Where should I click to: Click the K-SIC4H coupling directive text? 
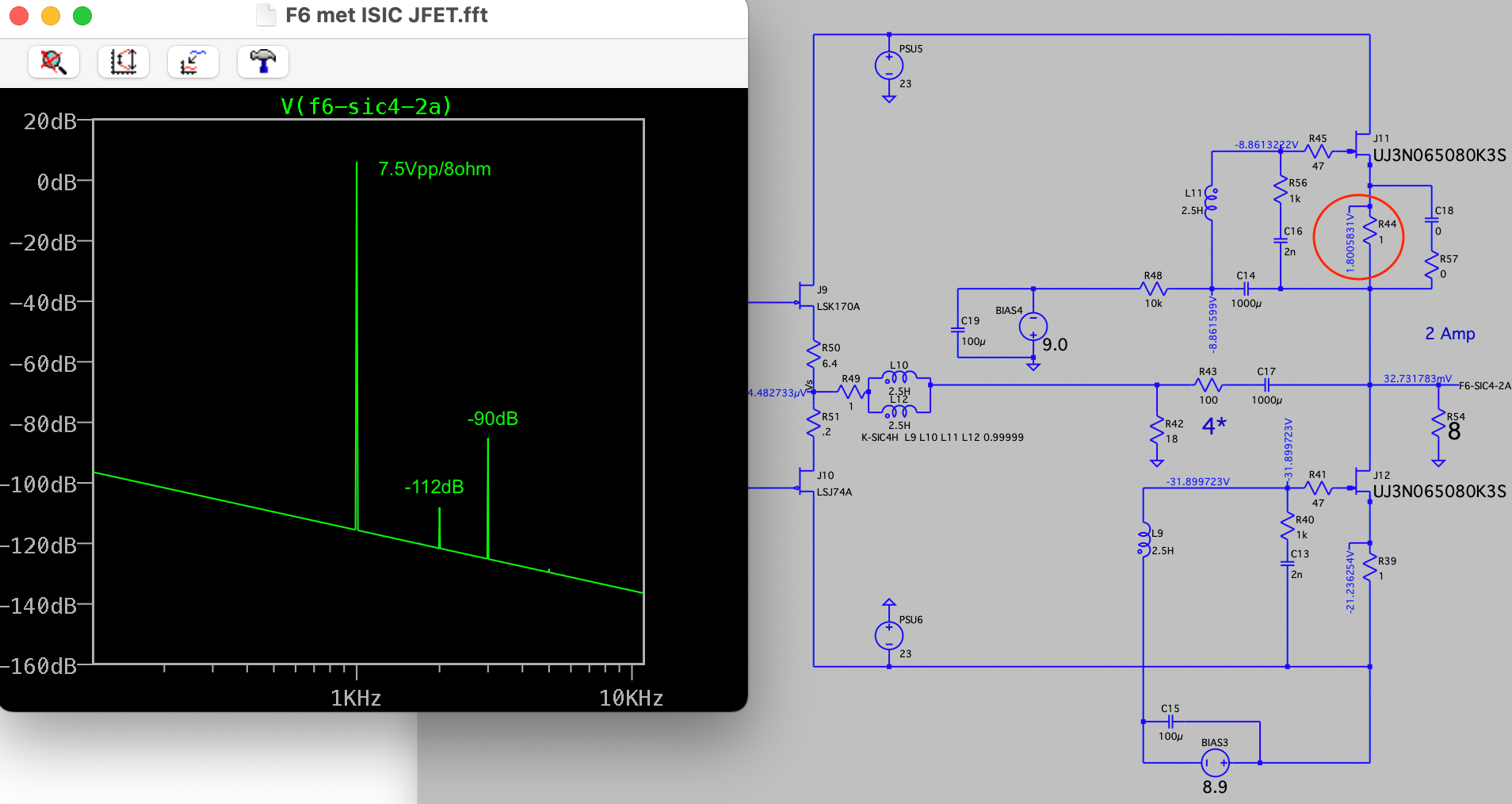942,438
